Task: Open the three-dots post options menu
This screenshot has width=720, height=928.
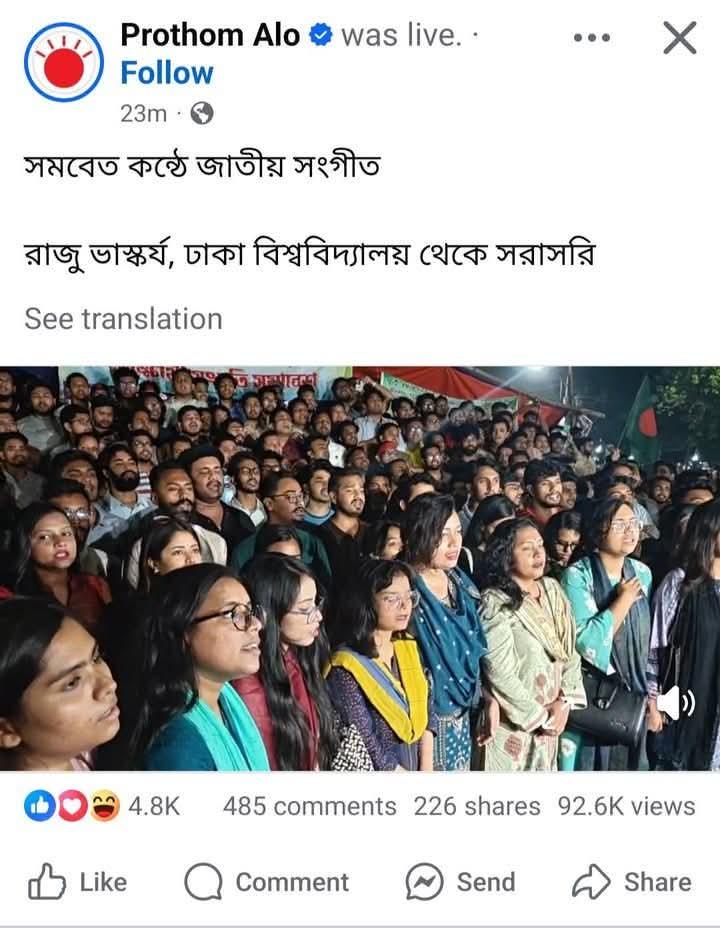Action: click(592, 38)
